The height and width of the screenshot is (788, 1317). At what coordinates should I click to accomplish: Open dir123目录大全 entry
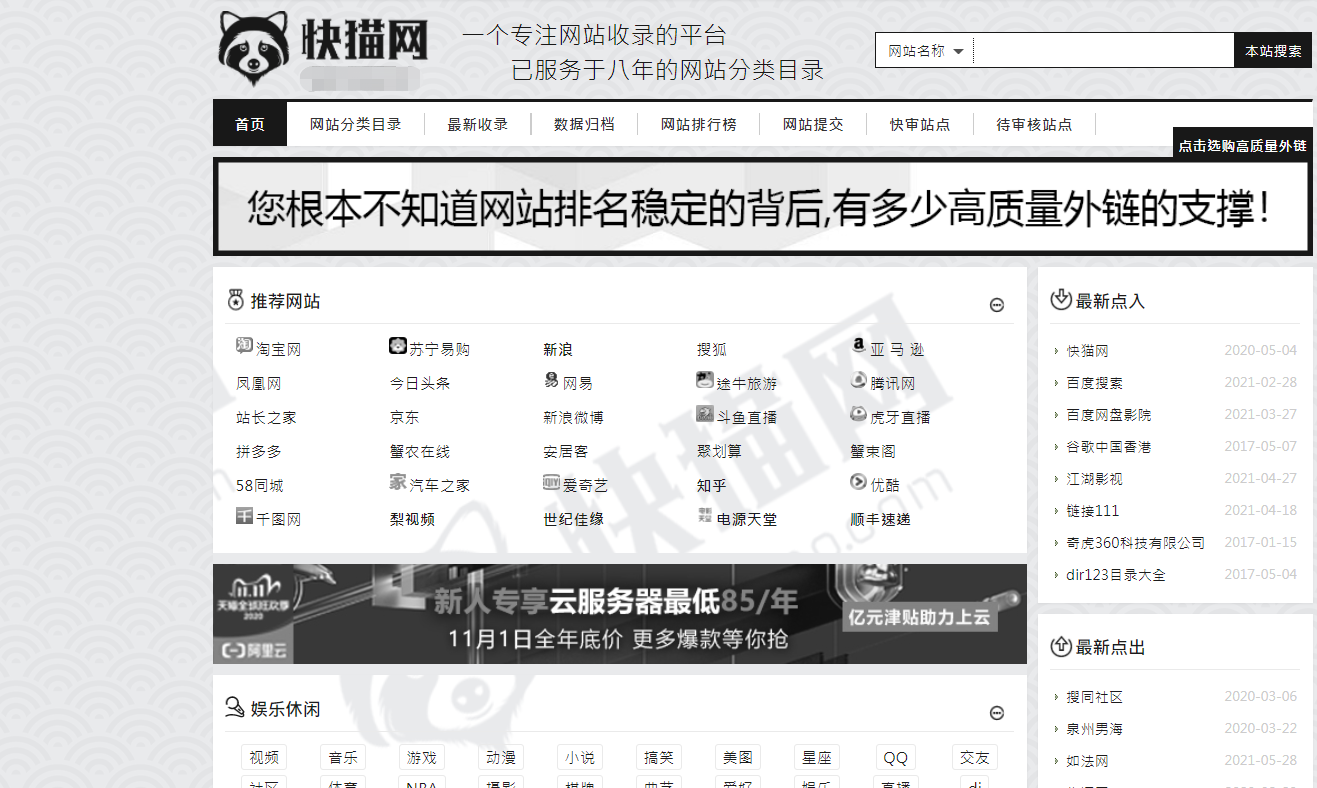tap(1116, 575)
